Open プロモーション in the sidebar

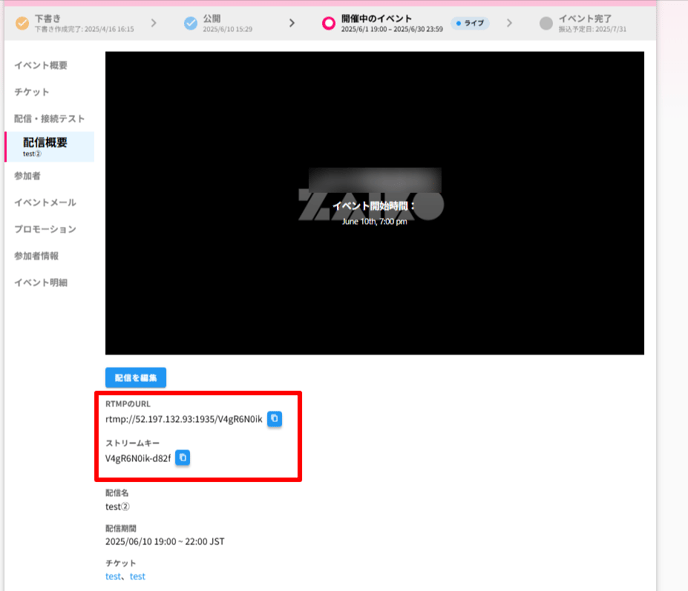[45, 229]
